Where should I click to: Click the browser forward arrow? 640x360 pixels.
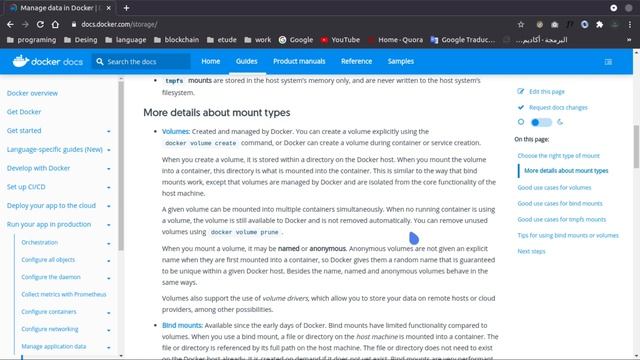[25, 24]
